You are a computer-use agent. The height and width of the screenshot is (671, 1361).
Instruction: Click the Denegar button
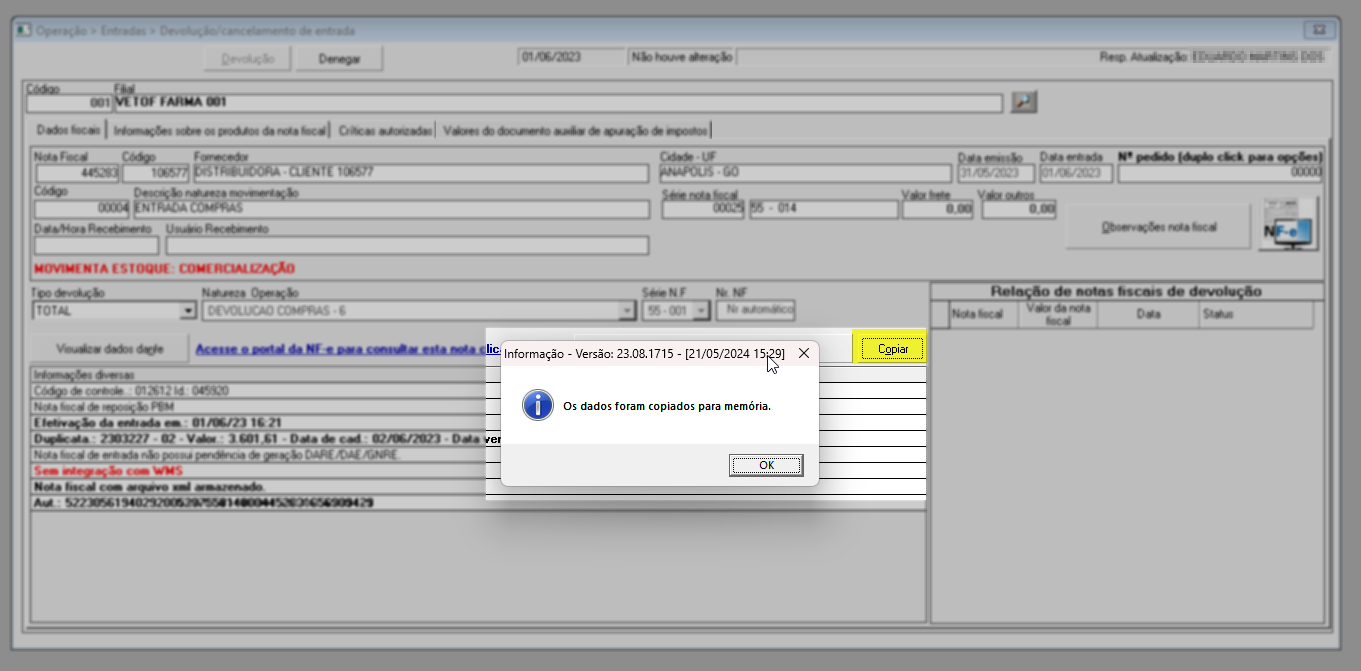coord(339,59)
